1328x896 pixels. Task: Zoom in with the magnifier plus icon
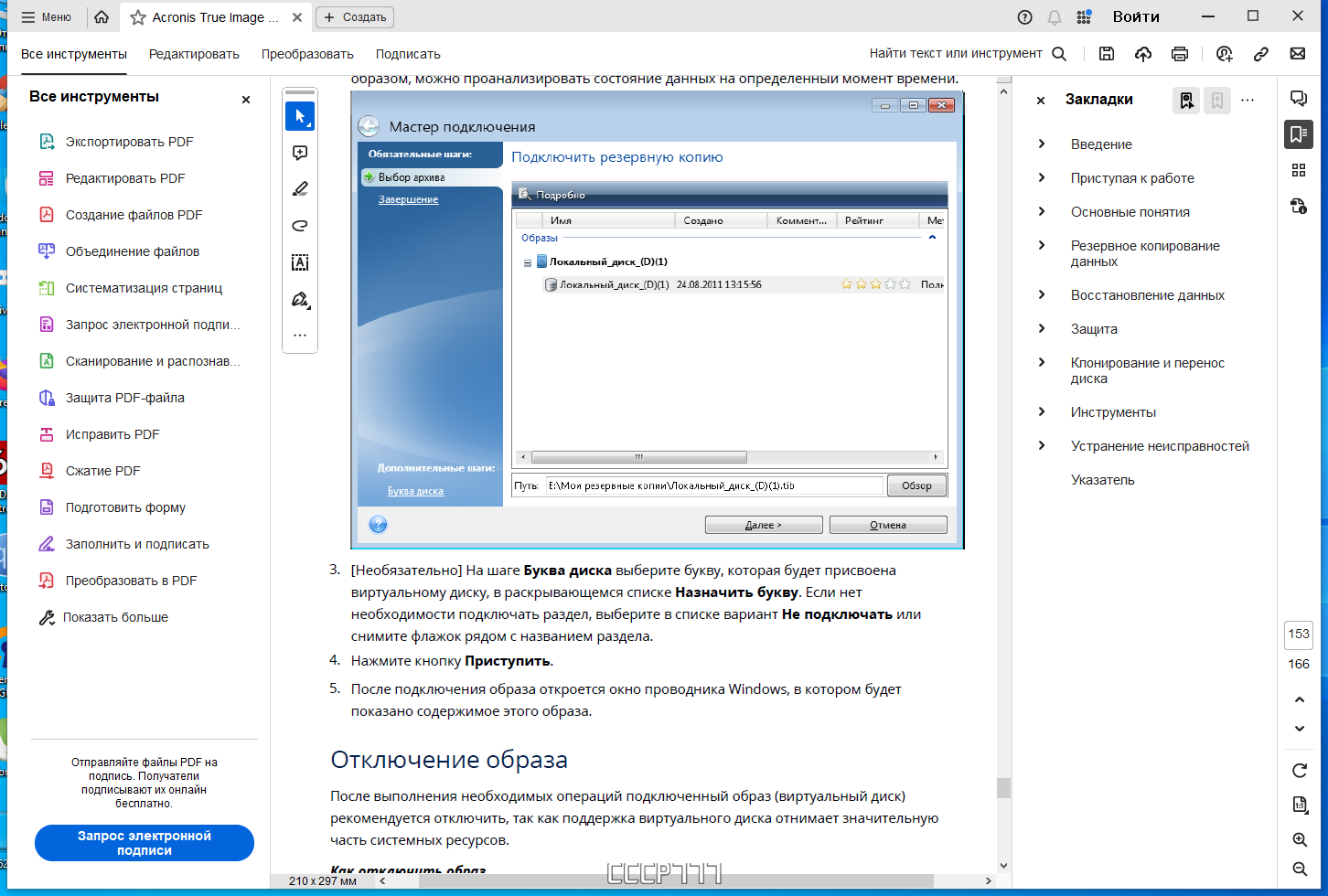(1300, 839)
